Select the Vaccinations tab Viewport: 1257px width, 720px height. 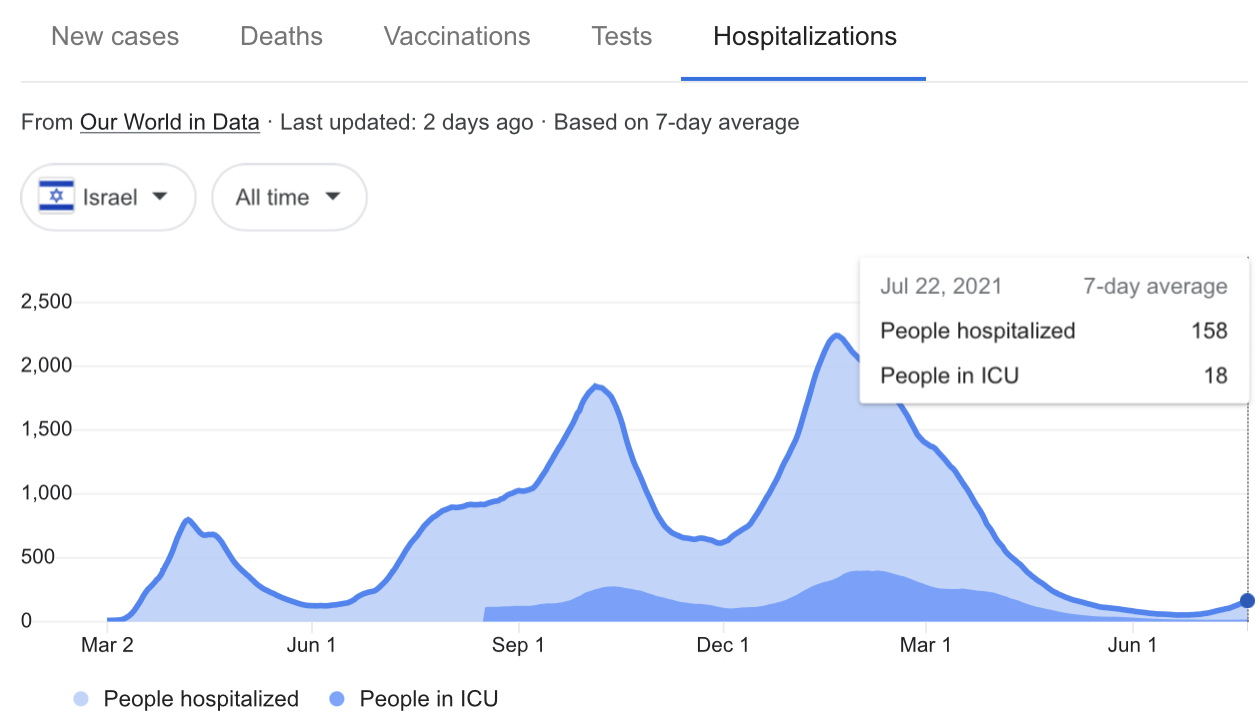click(457, 37)
